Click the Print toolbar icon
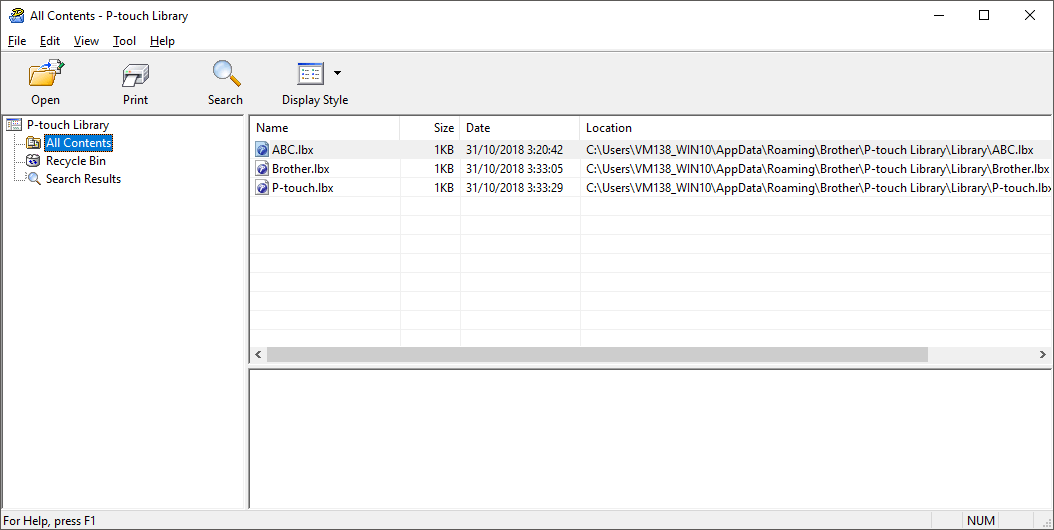The image size is (1054, 530). coord(135,74)
